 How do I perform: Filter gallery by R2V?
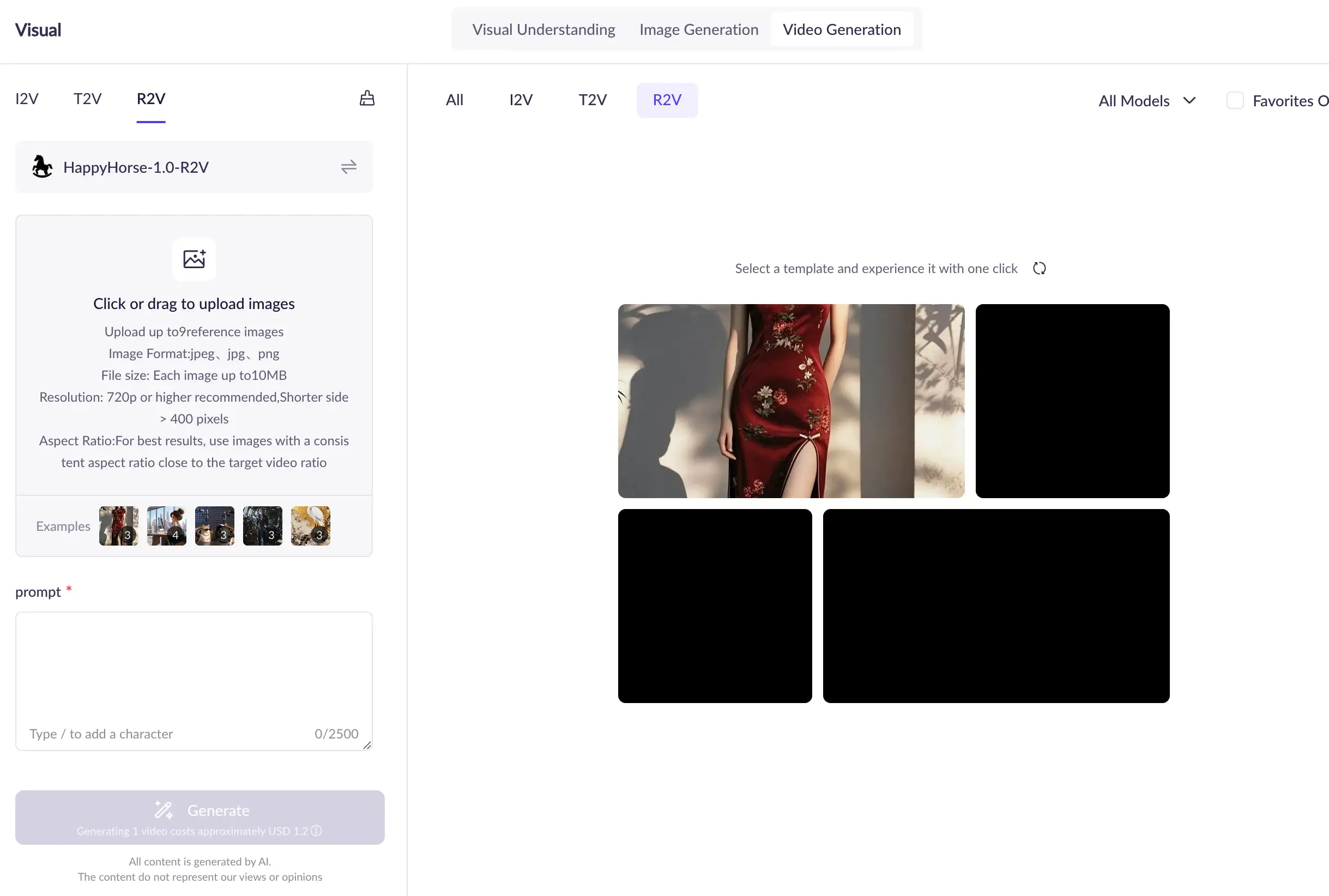tap(667, 100)
